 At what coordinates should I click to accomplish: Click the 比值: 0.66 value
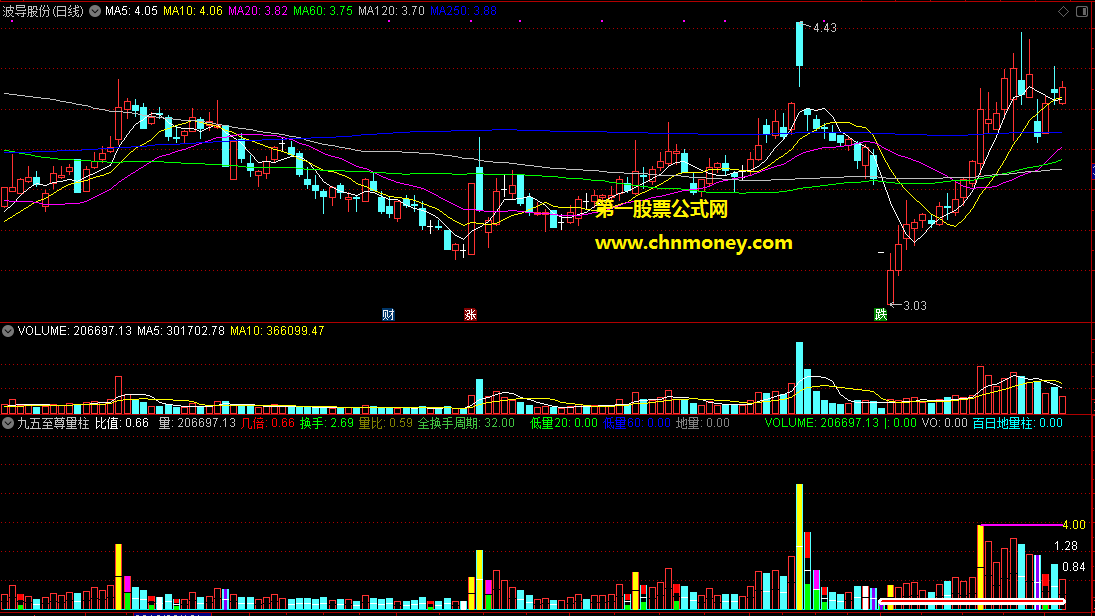click(x=122, y=423)
